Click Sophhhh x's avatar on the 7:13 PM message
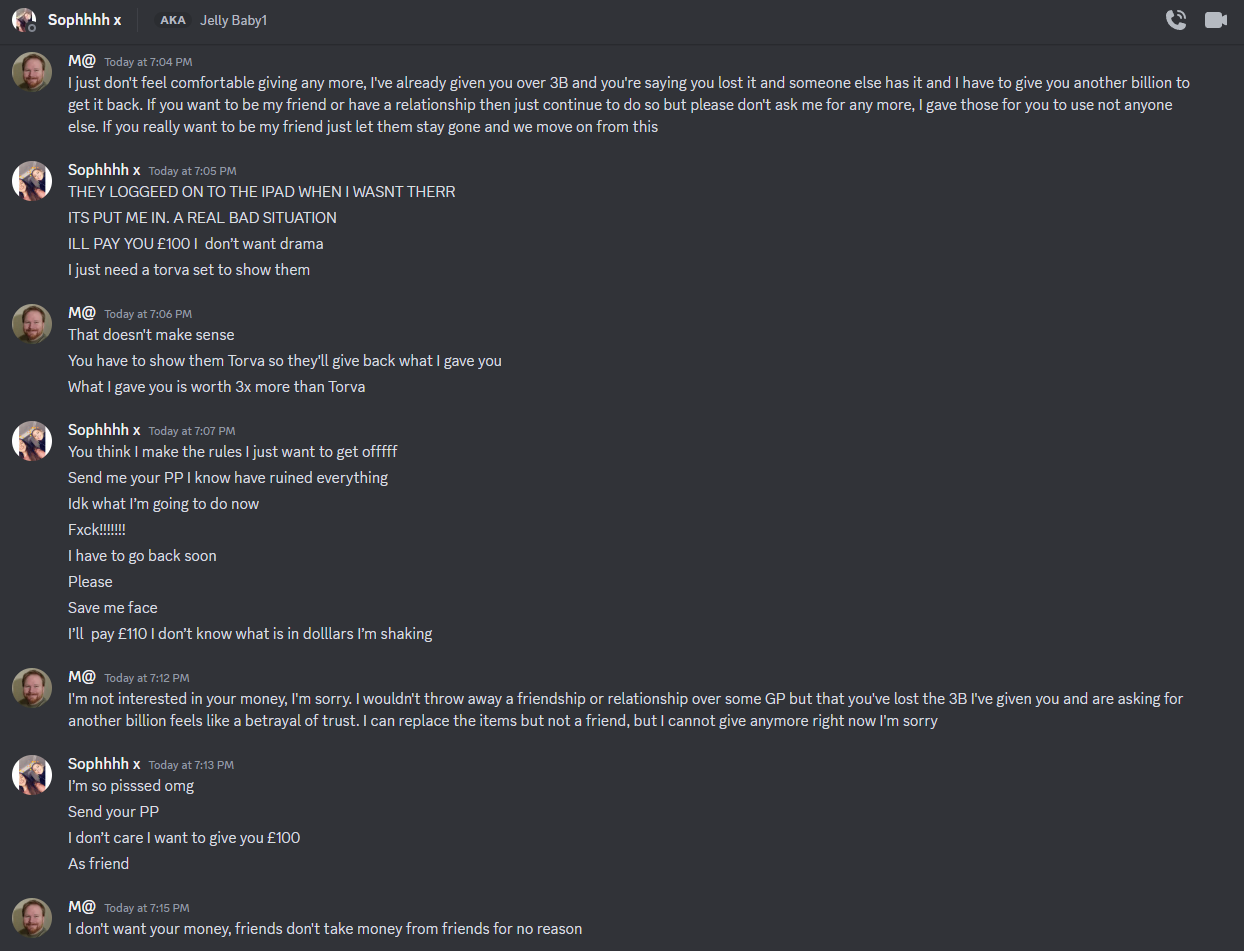The image size is (1244, 951). (x=32, y=774)
